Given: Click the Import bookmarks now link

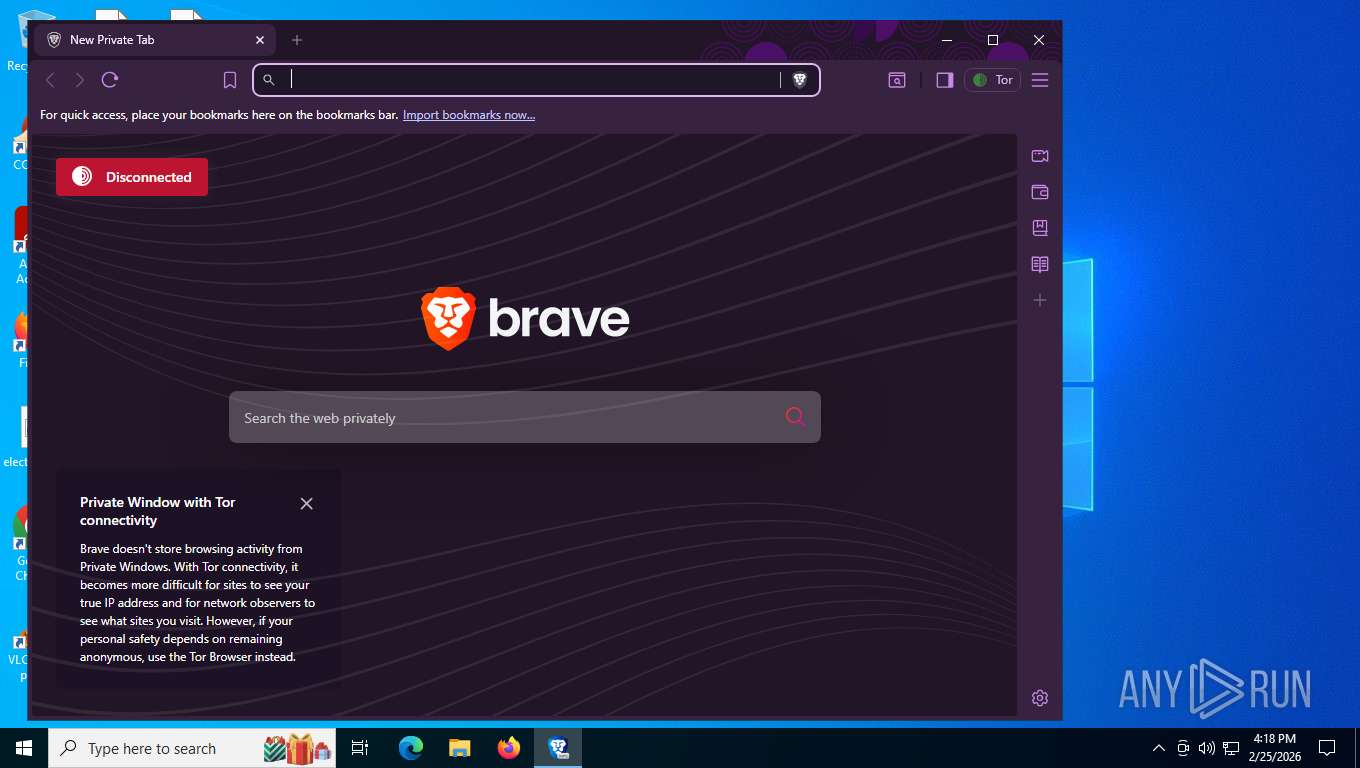Looking at the screenshot, I should 469,115.
